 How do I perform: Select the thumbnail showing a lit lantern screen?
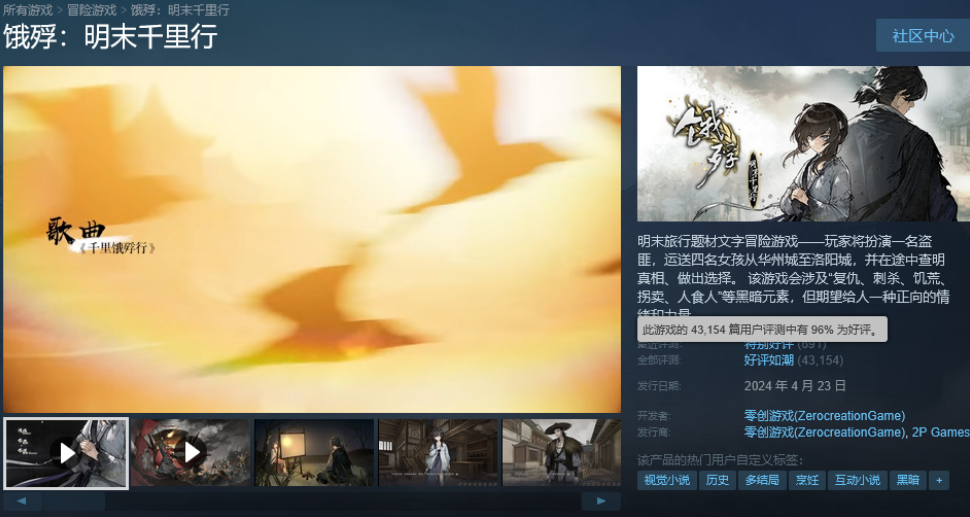314,453
